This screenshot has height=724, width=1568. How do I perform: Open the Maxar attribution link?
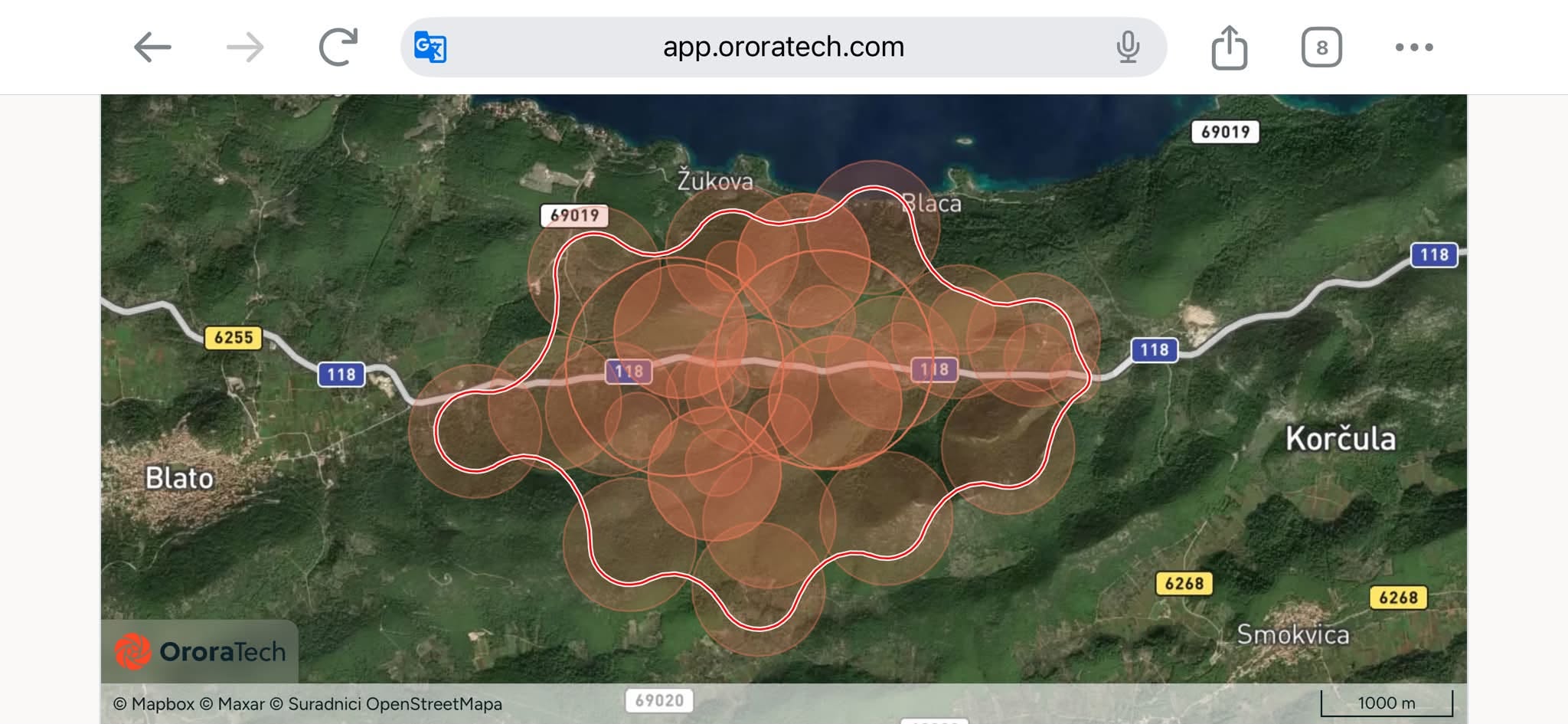coord(232,703)
